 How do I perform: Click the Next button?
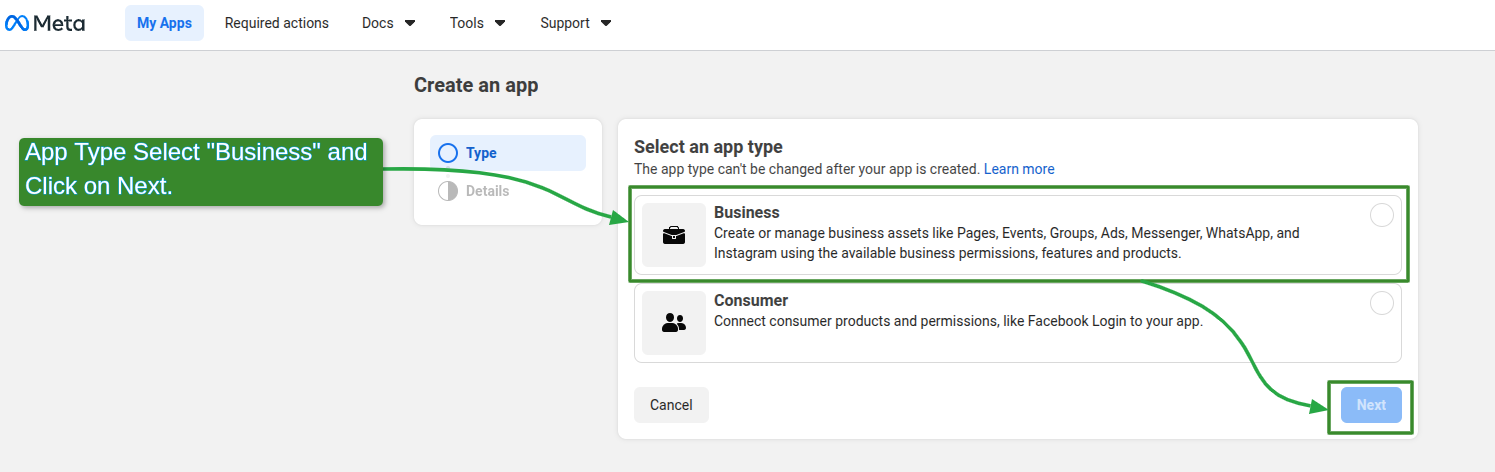(1371, 405)
